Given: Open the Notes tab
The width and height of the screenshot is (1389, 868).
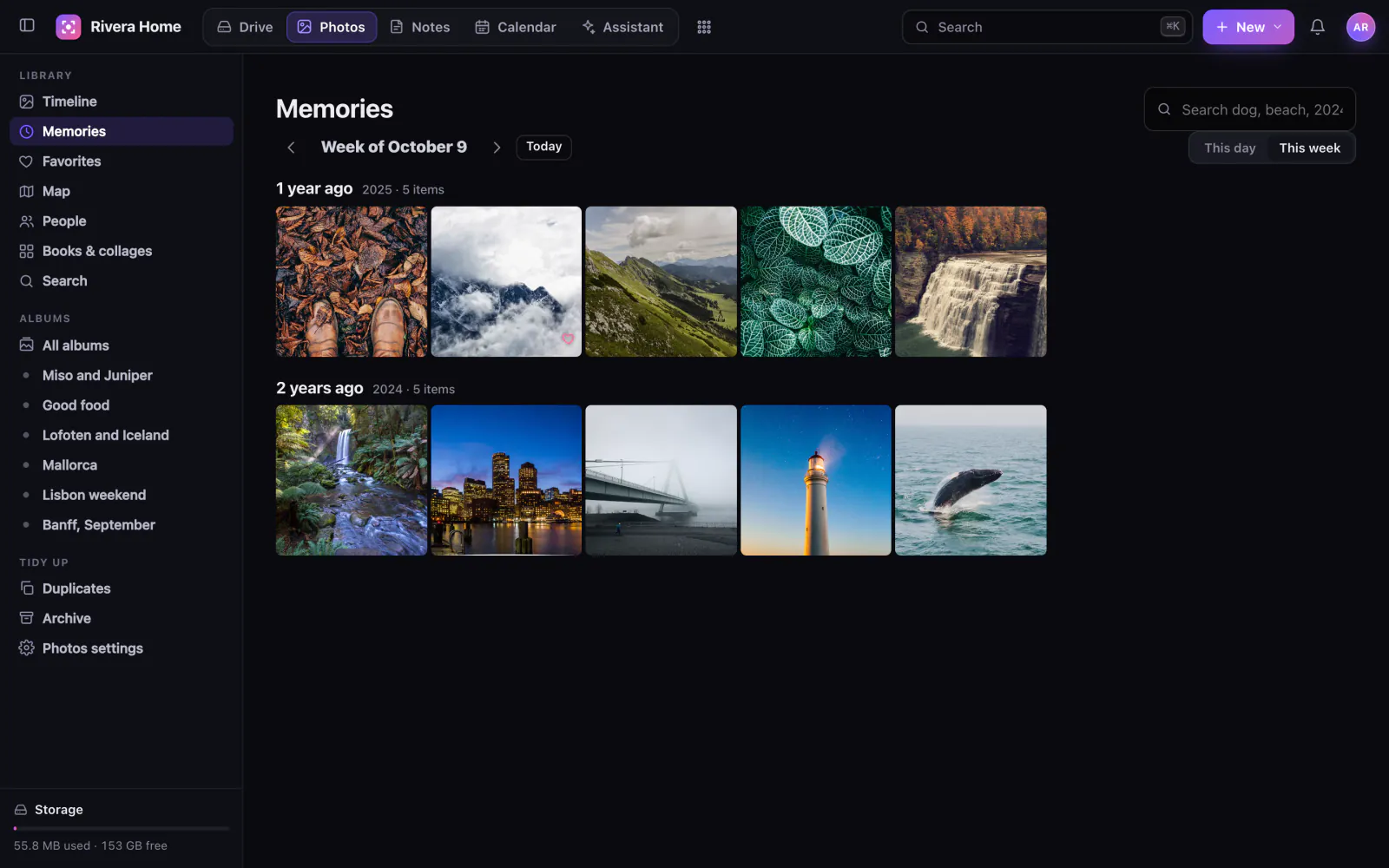Looking at the screenshot, I should [x=420, y=27].
